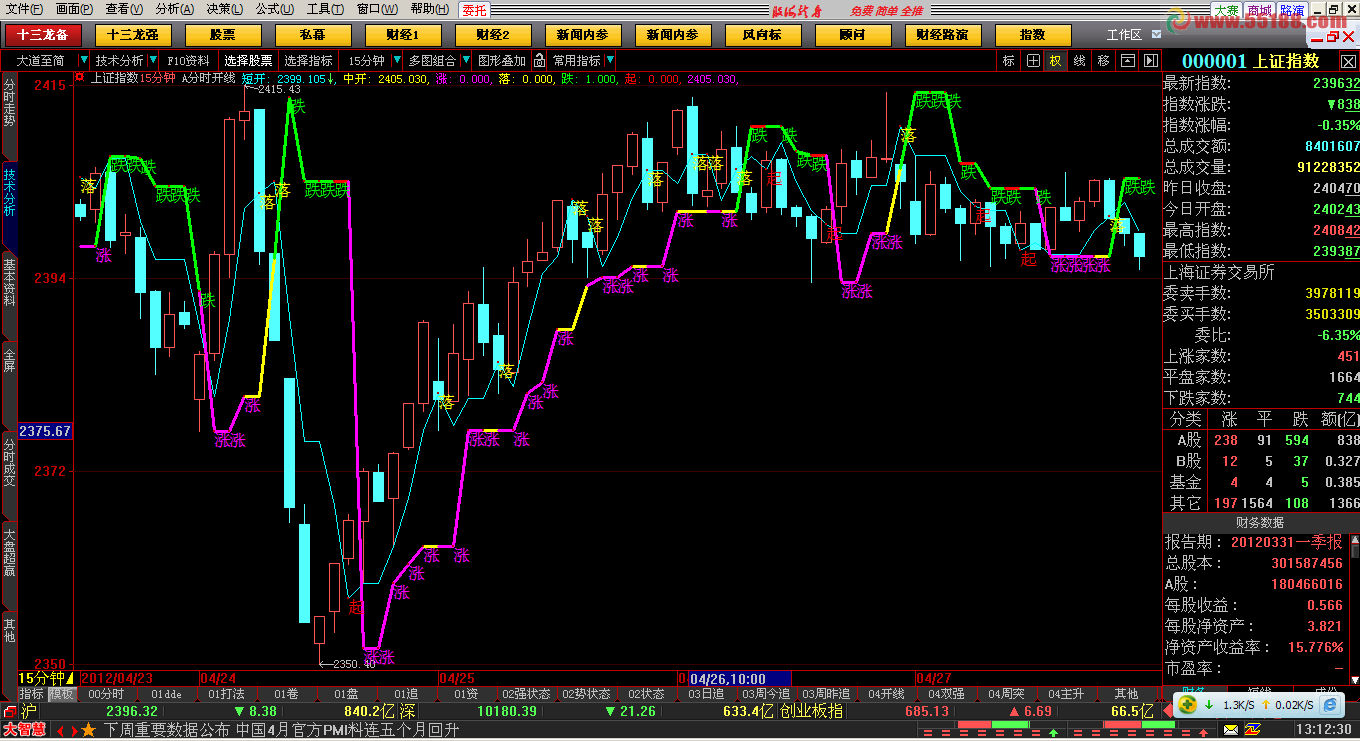This screenshot has width=1360, height=741.
Task: Expand the 常用指标 dropdown arrow
Action: coord(610,60)
